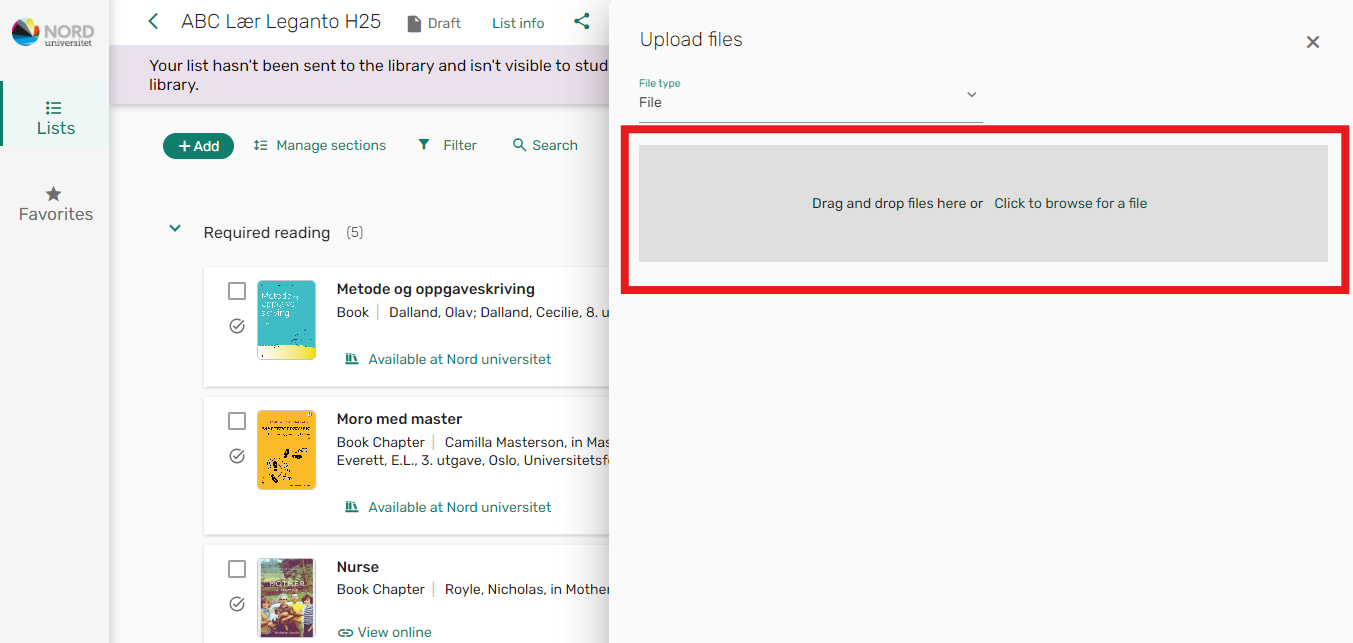Open the Favorites sidebar section
This screenshot has height=643, width=1353.
(55, 203)
